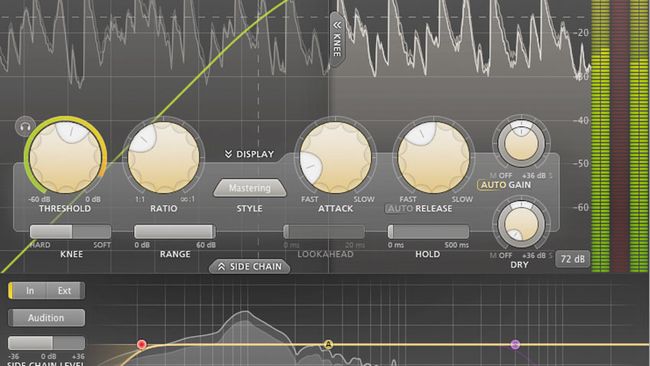Click the LOOKAHEAD label

tap(325, 254)
